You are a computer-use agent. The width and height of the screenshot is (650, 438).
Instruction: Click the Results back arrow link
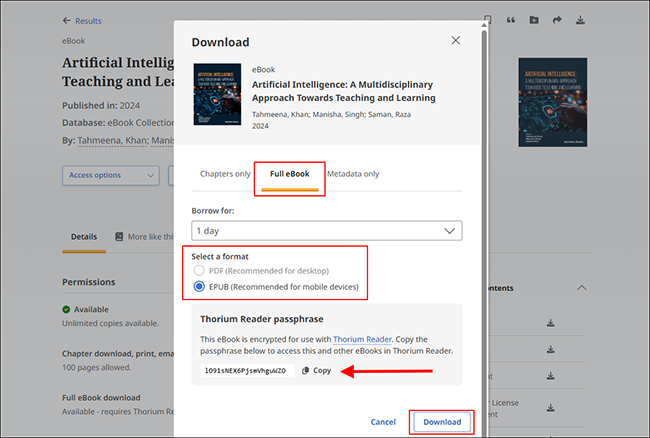[x=82, y=21]
